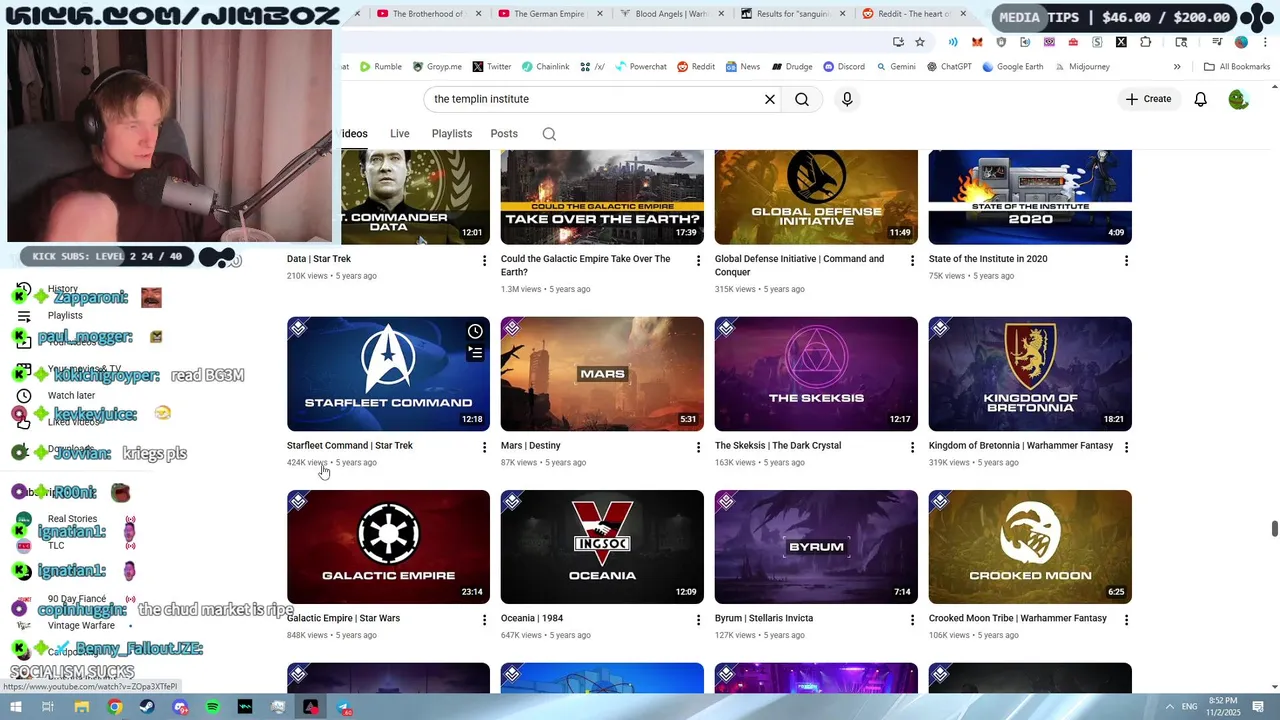Open the Reddit bookmark
1280x720 pixels.
(696, 67)
